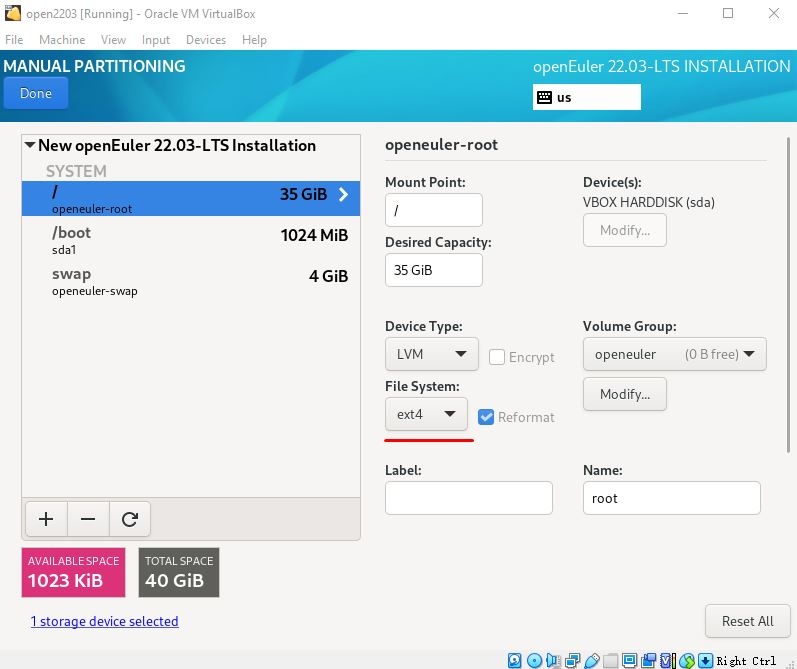
Task: Click Modify under Device(s)
Action: [625, 230]
